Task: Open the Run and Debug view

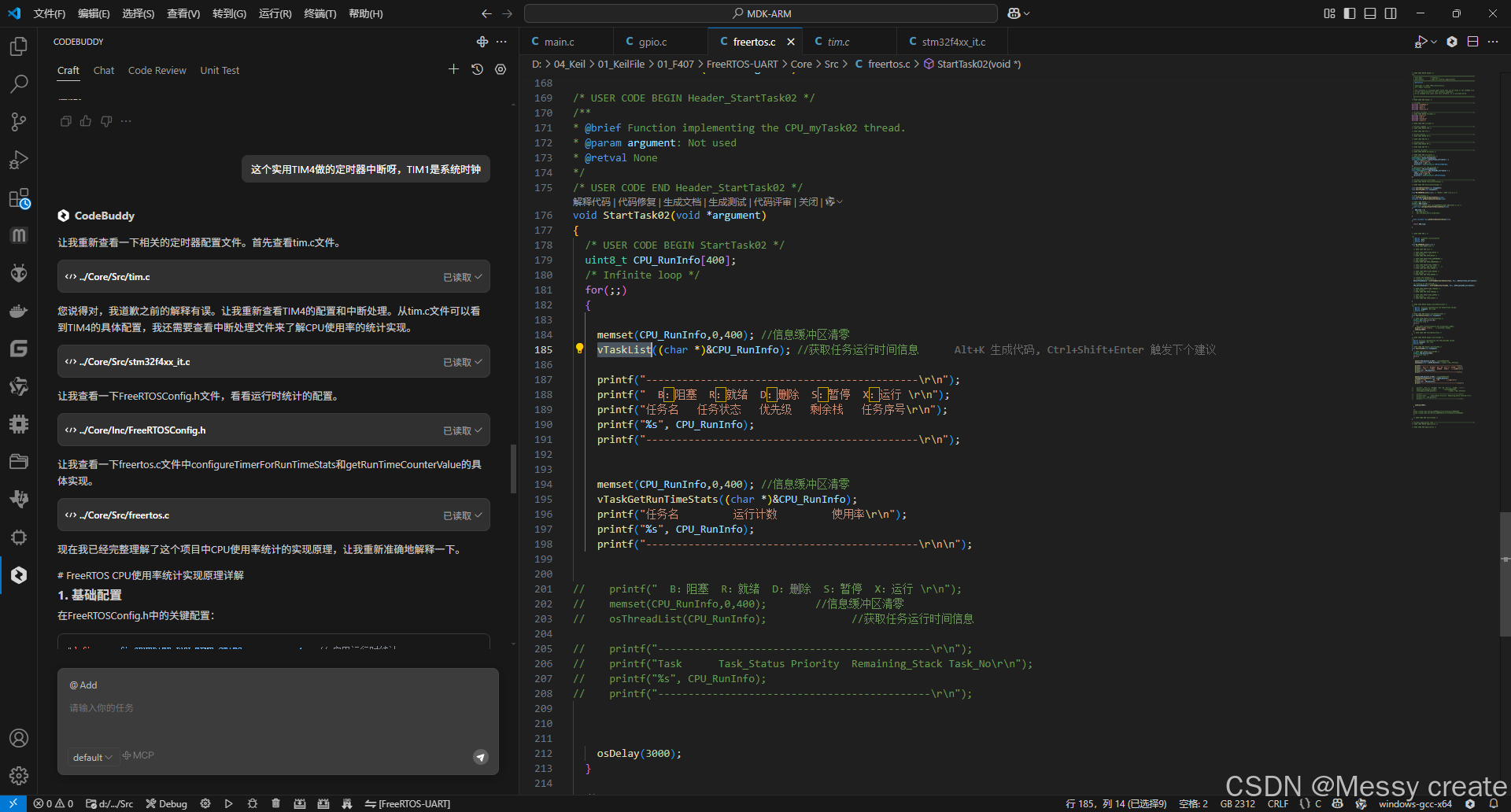Action: (x=19, y=160)
